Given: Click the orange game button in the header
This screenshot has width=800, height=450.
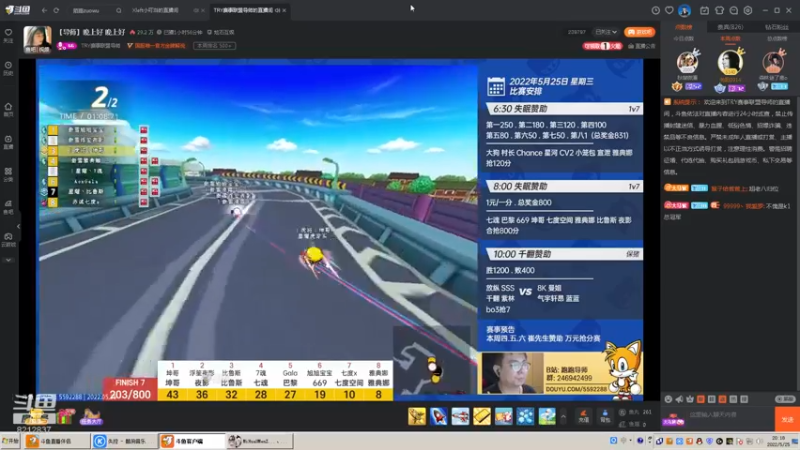Looking at the screenshot, I should click(639, 32).
